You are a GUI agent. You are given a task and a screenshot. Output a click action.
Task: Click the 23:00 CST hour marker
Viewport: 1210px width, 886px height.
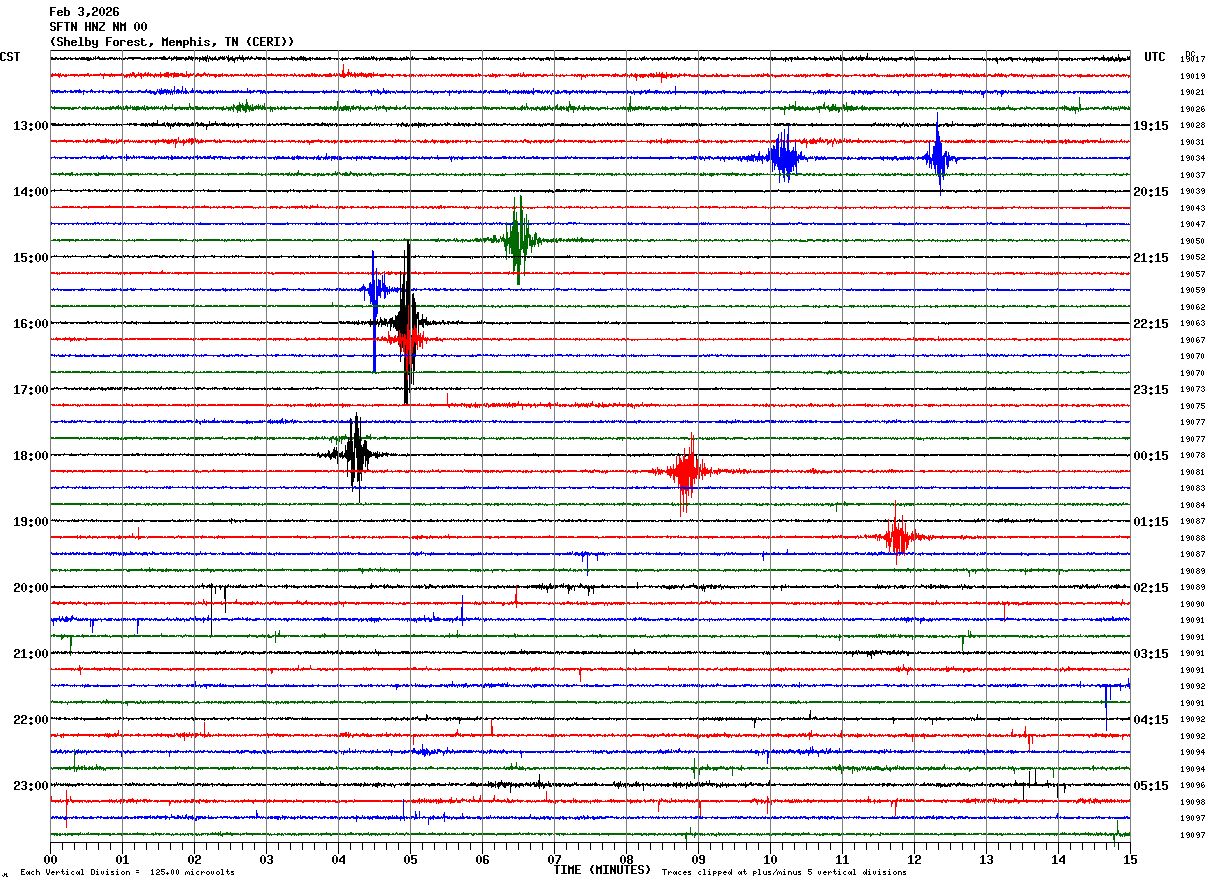(x=30, y=786)
